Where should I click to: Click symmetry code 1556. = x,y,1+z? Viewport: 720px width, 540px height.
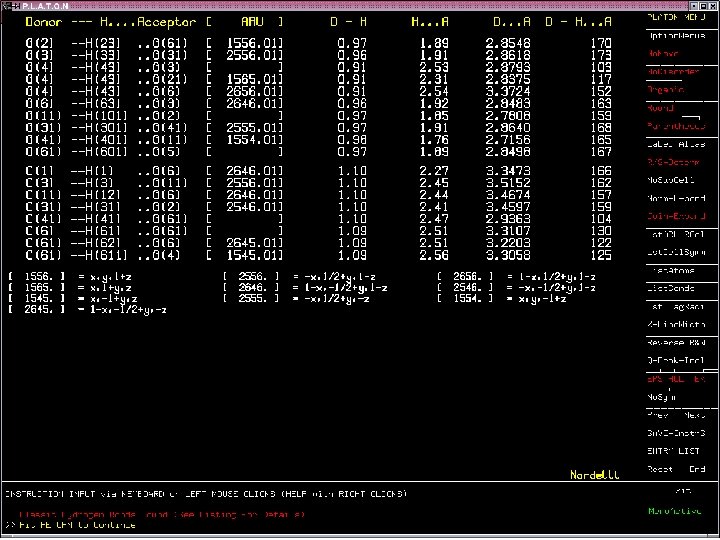point(71,277)
